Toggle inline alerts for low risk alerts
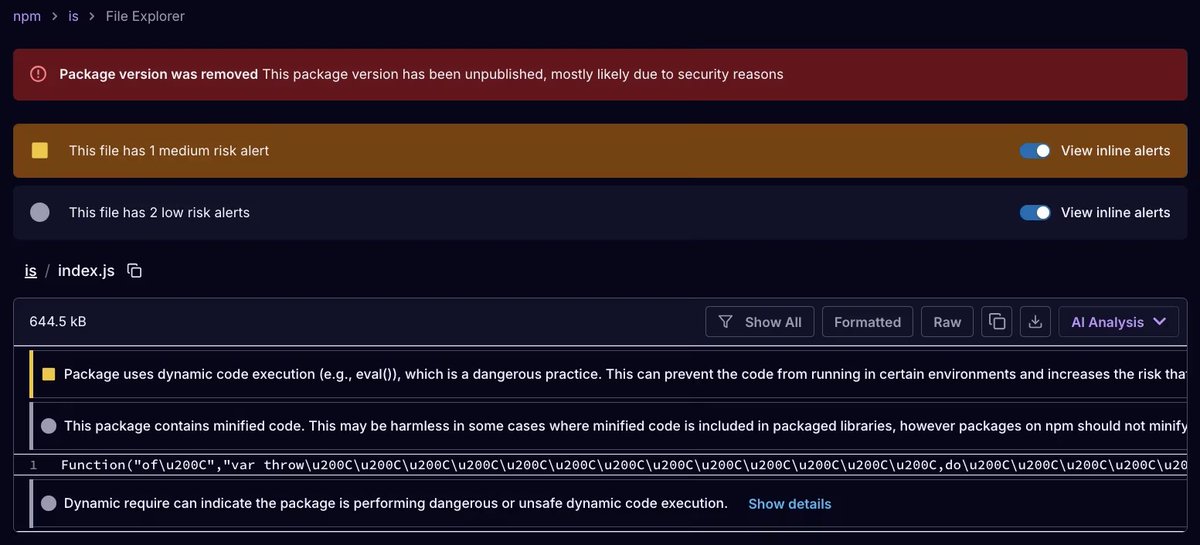The width and height of the screenshot is (1200, 545). pyautogui.click(x=1035, y=212)
